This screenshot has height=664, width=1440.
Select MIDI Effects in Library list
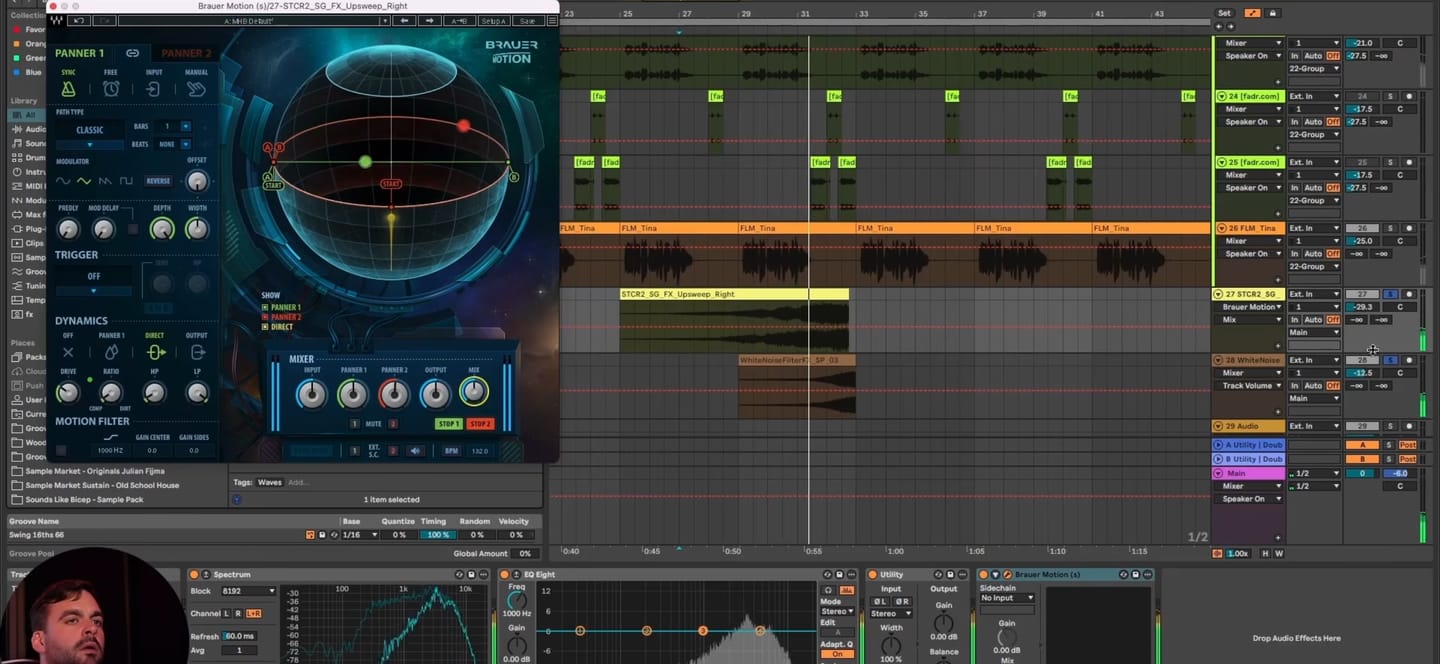34,186
